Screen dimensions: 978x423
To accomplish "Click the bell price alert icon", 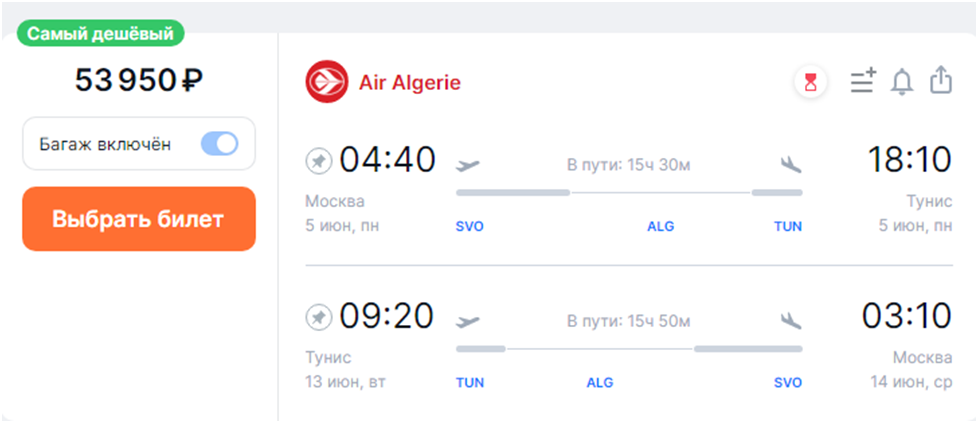I will pyautogui.click(x=902, y=82).
